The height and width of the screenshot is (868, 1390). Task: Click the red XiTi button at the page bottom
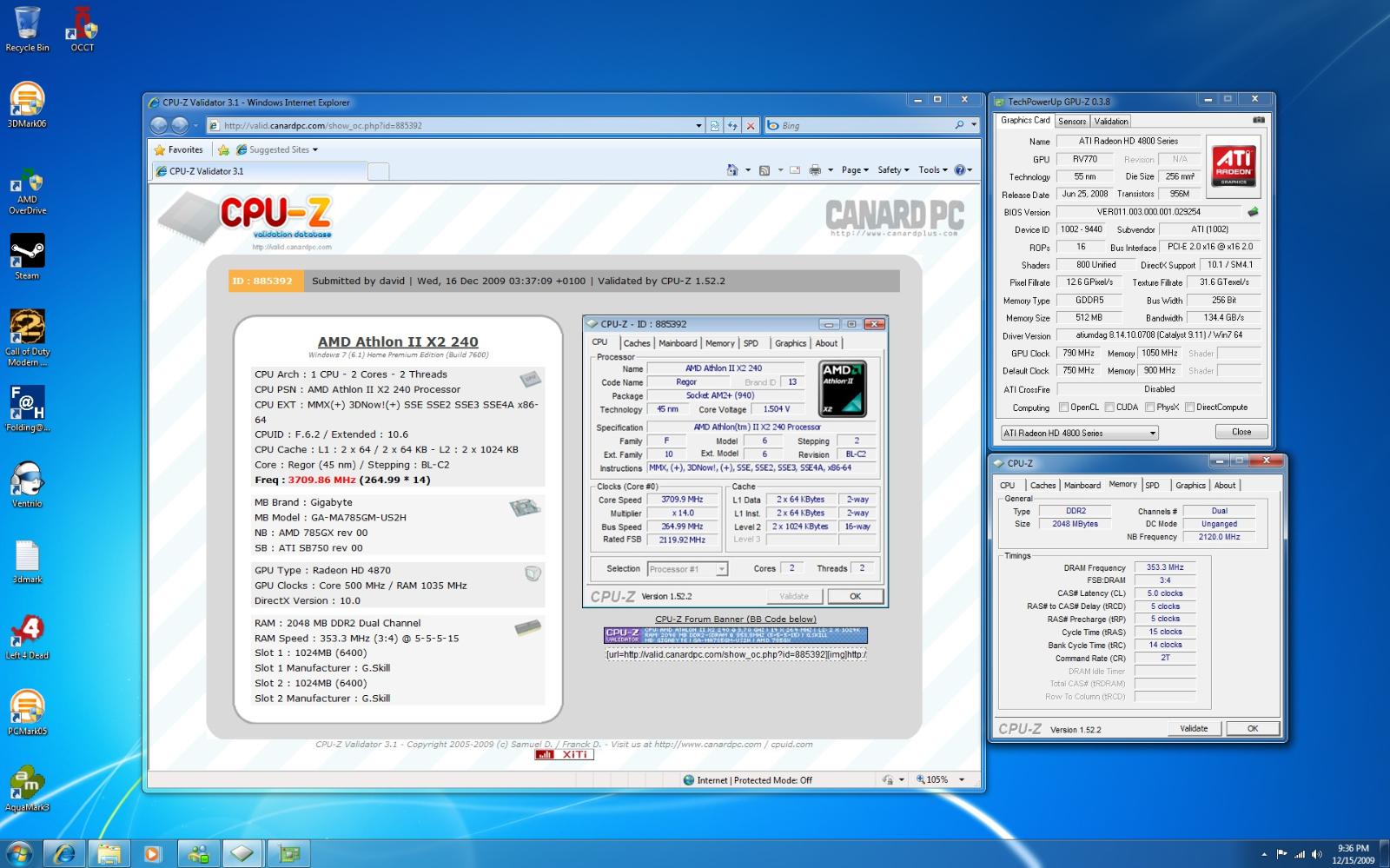click(x=565, y=755)
